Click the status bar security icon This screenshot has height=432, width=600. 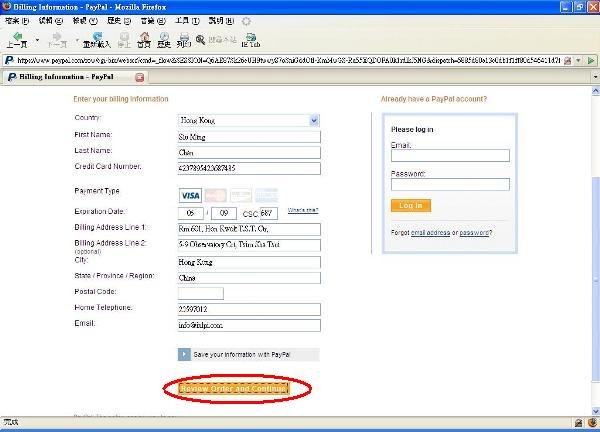[x=579, y=422]
